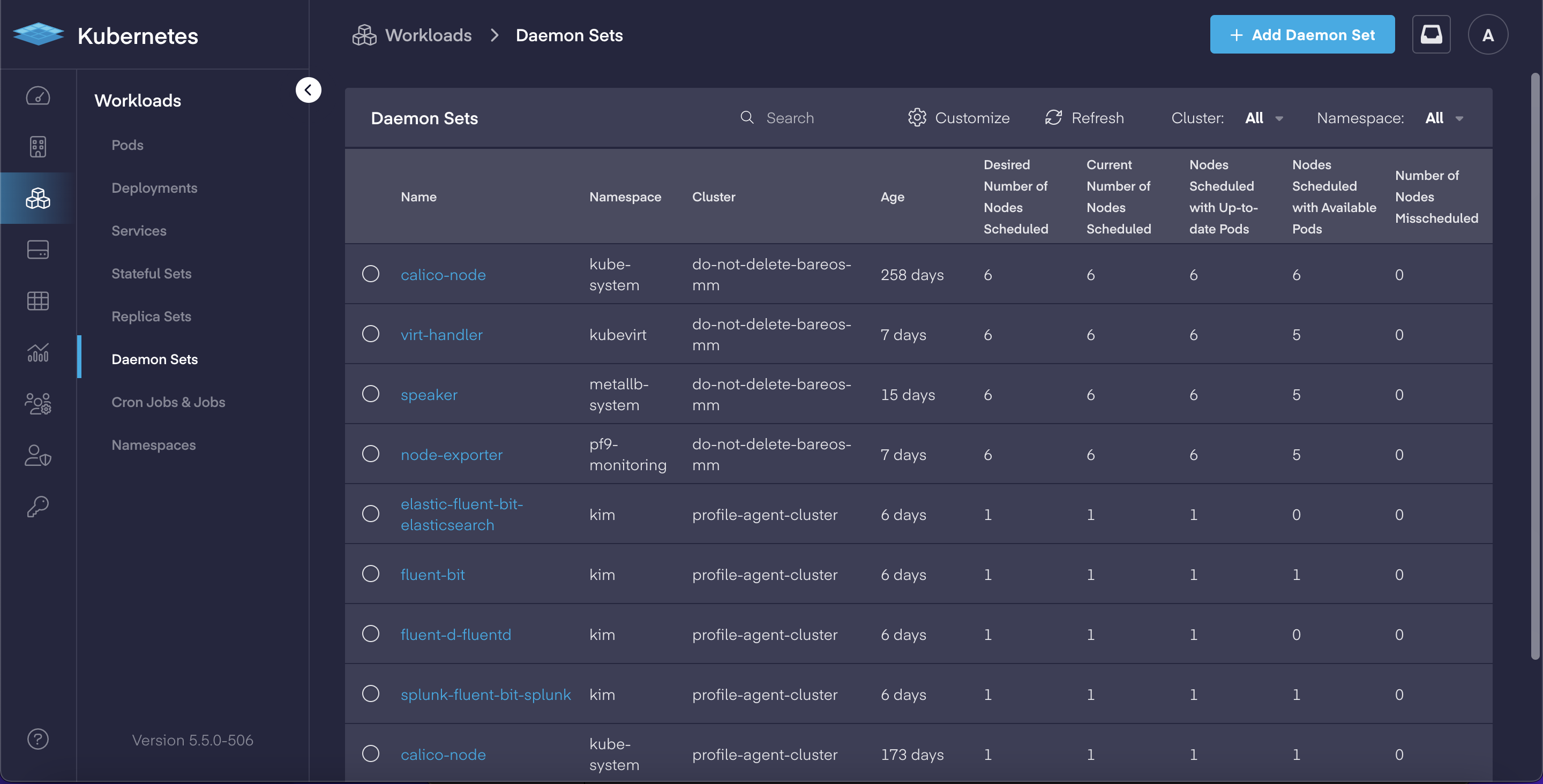Open the elastic-fluent-bit-elasticsearch link
Screen dimensions: 1543x784
tap(462, 515)
